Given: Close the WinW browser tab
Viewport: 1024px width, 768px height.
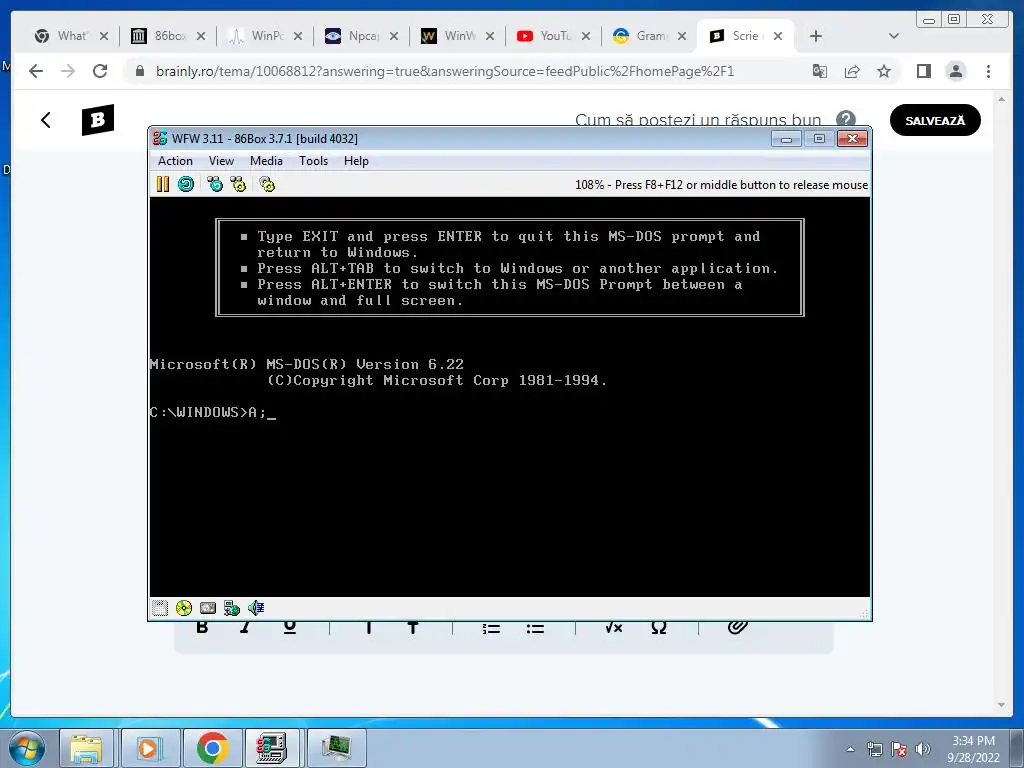Looking at the screenshot, I should (490, 36).
